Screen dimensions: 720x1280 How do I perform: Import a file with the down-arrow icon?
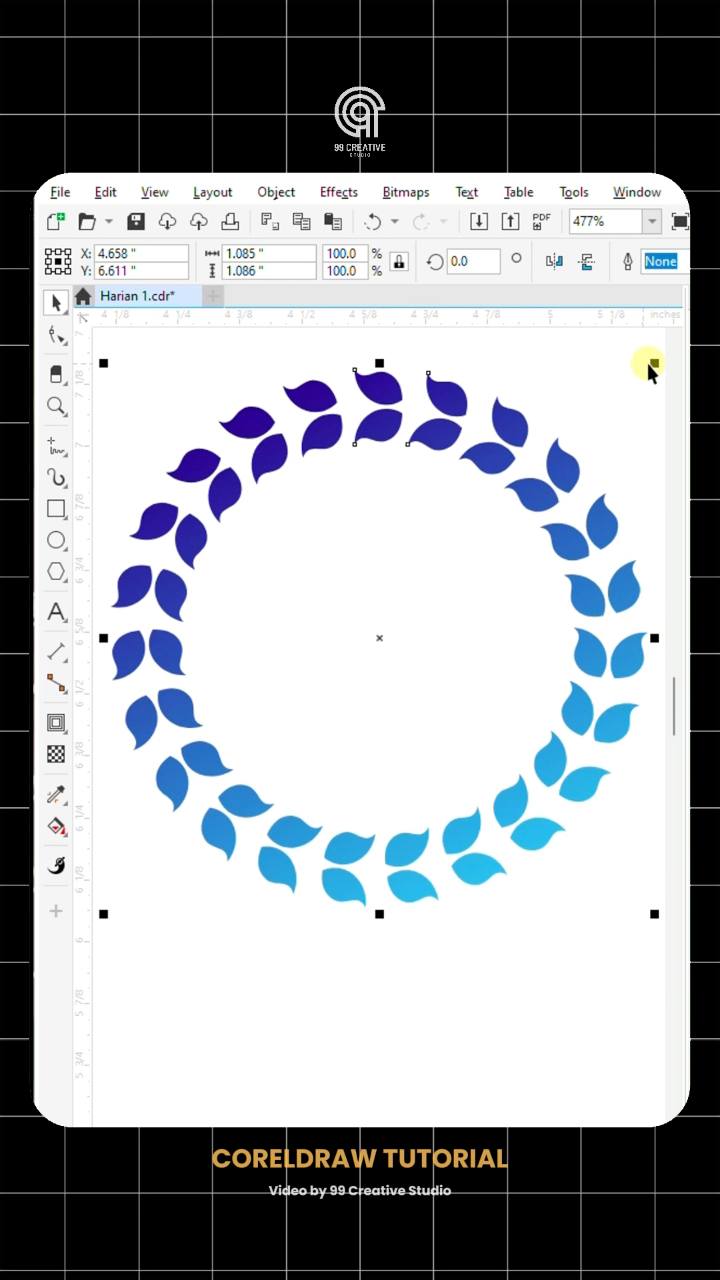(479, 221)
